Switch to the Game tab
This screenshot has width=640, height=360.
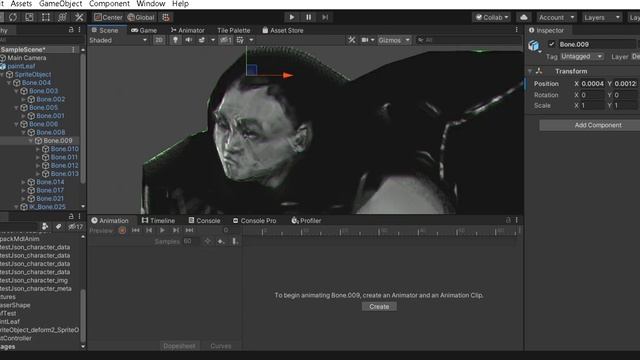tap(144, 30)
